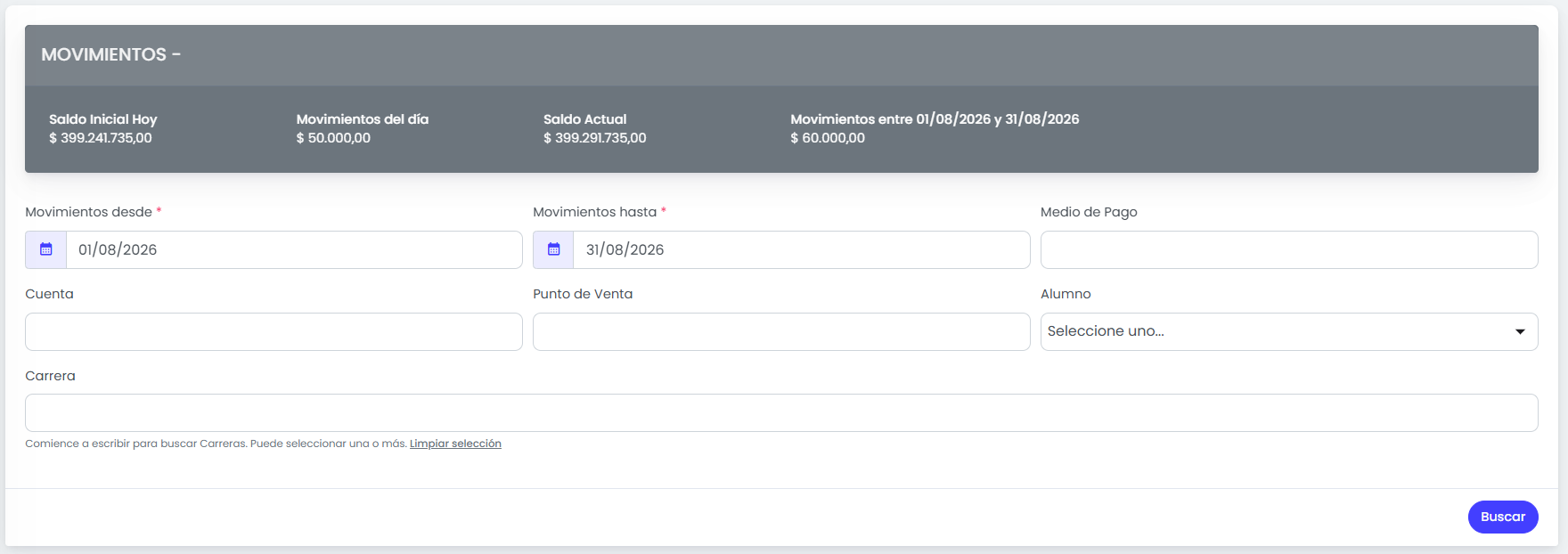Expand the Alumno dropdown arrow
This screenshot has width=1568, height=554.
pos(1520,331)
